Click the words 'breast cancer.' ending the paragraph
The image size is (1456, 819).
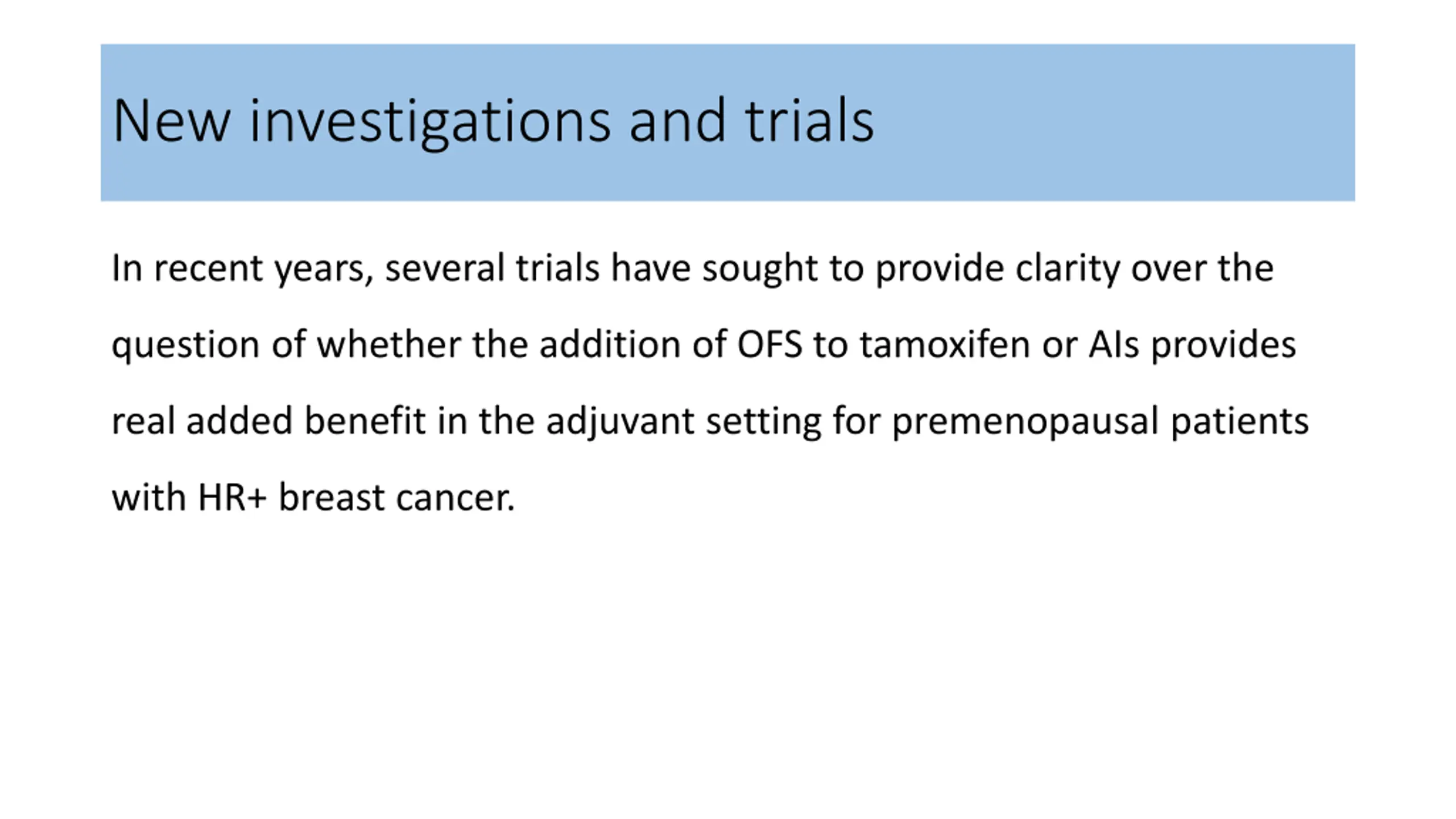click(396, 498)
